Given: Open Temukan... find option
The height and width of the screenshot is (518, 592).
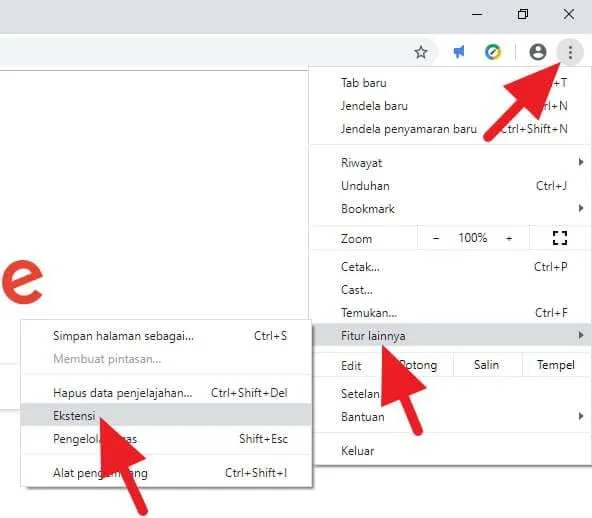Looking at the screenshot, I should click(450, 313).
